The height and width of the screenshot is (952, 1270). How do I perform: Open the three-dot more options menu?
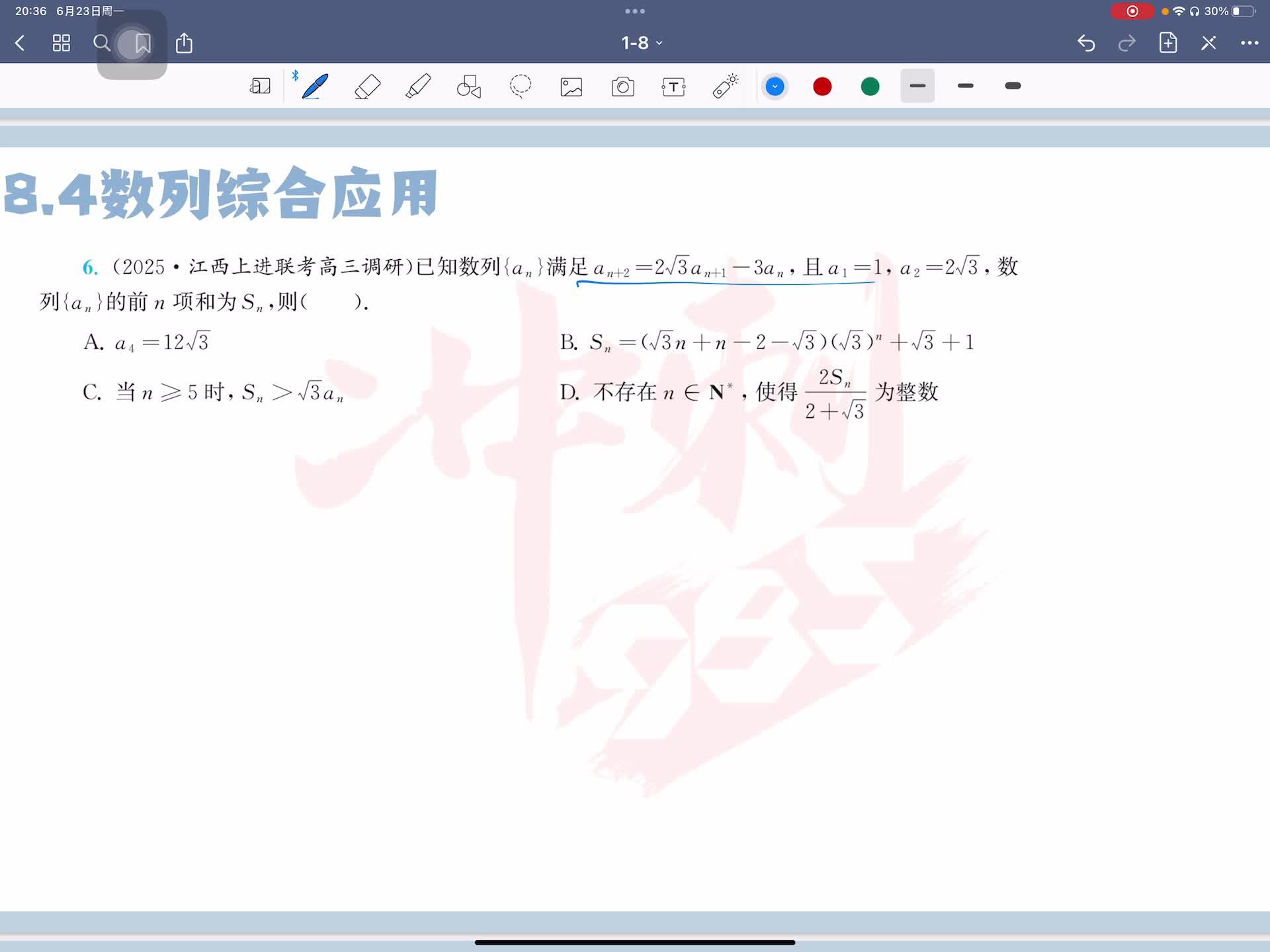[1249, 43]
